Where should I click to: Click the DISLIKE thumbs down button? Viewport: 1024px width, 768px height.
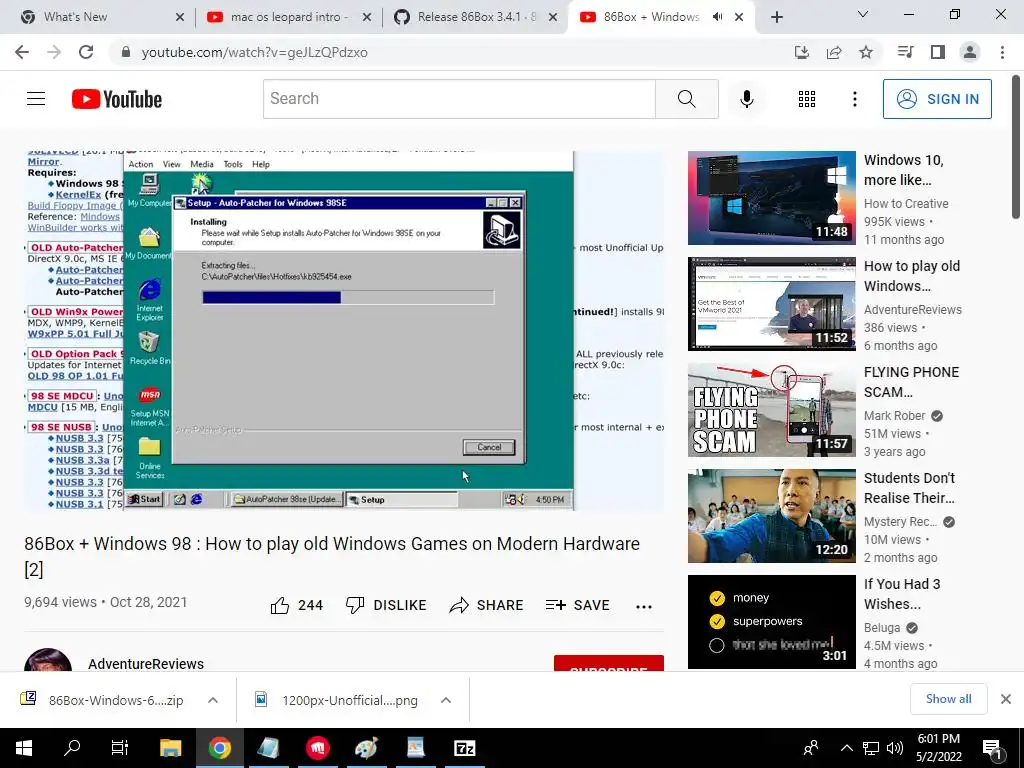click(x=385, y=605)
